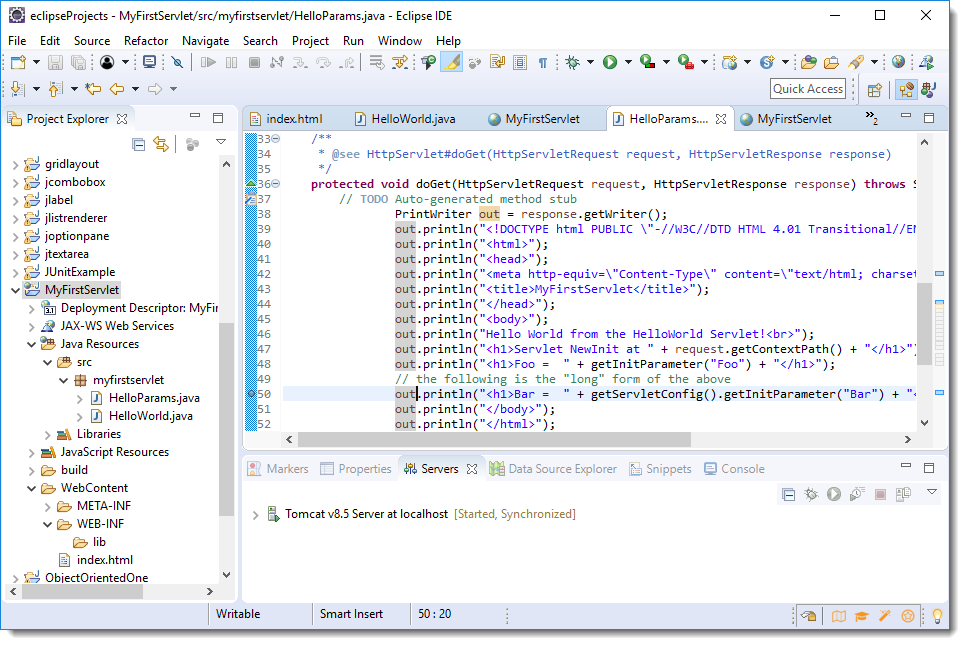Toggle Block Selection Mode icon

[520, 62]
